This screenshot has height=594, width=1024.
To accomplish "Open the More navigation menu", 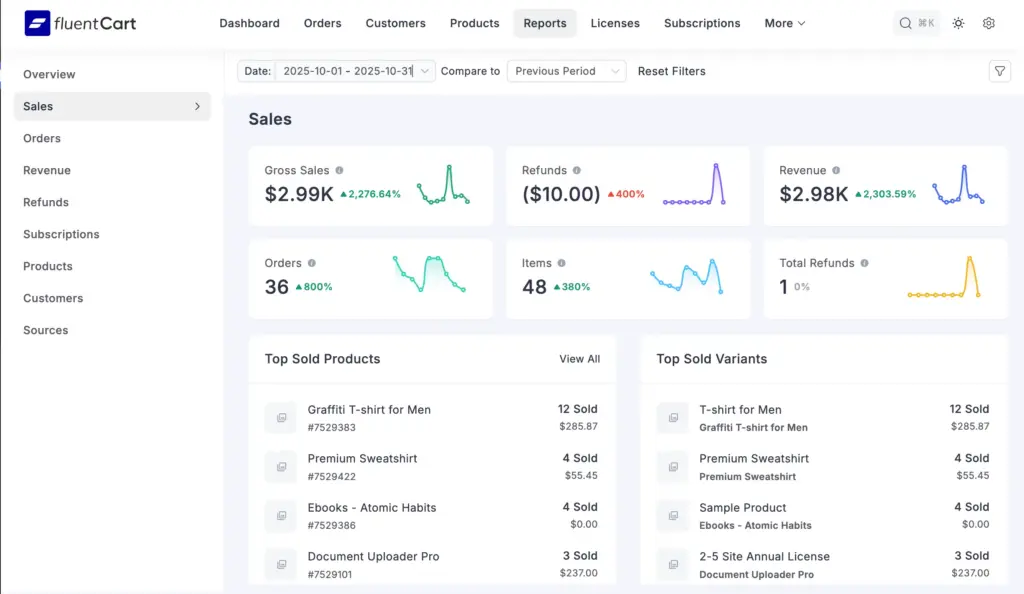I will click(783, 23).
